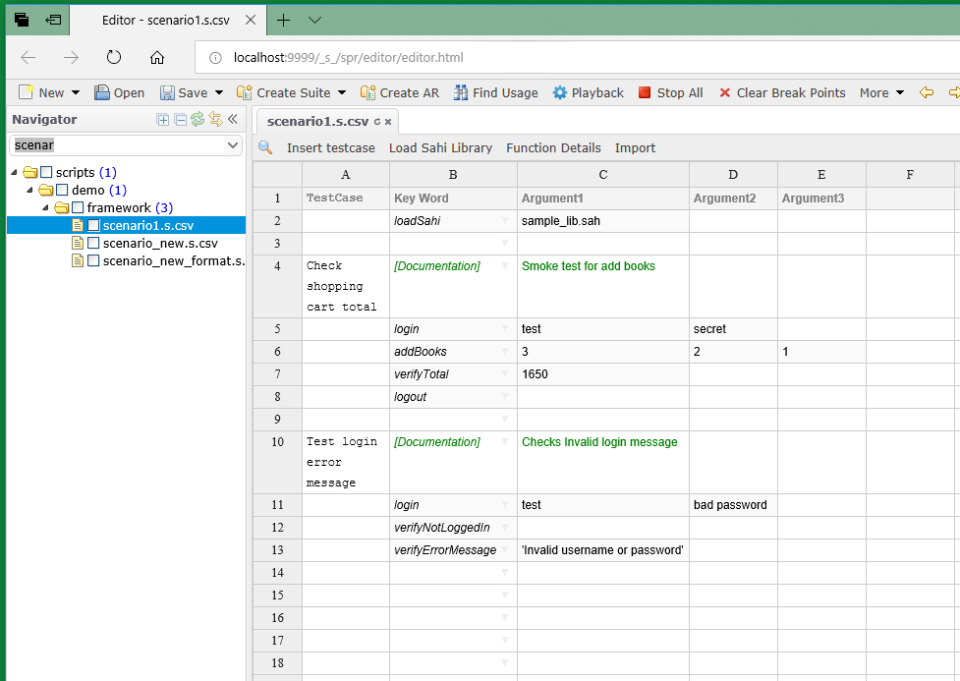This screenshot has height=681, width=960.
Task: Click the search magnifier in the editor toolbar
Action: tap(264, 147)
